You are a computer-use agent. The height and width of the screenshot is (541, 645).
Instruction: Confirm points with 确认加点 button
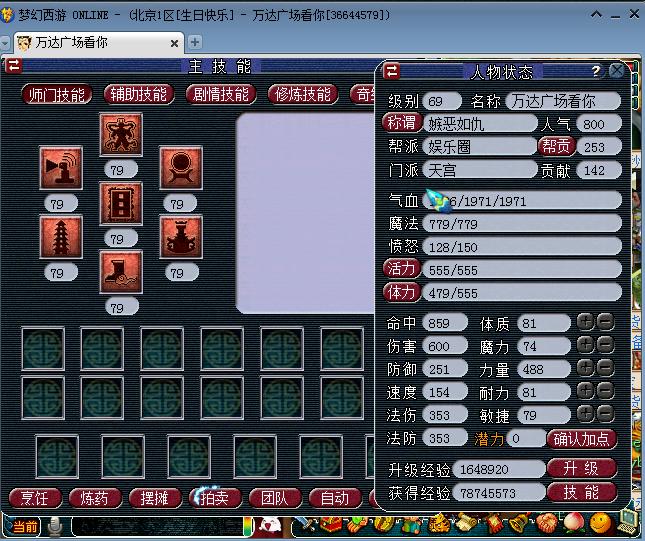pyautogui.click(x=581, y=439)
